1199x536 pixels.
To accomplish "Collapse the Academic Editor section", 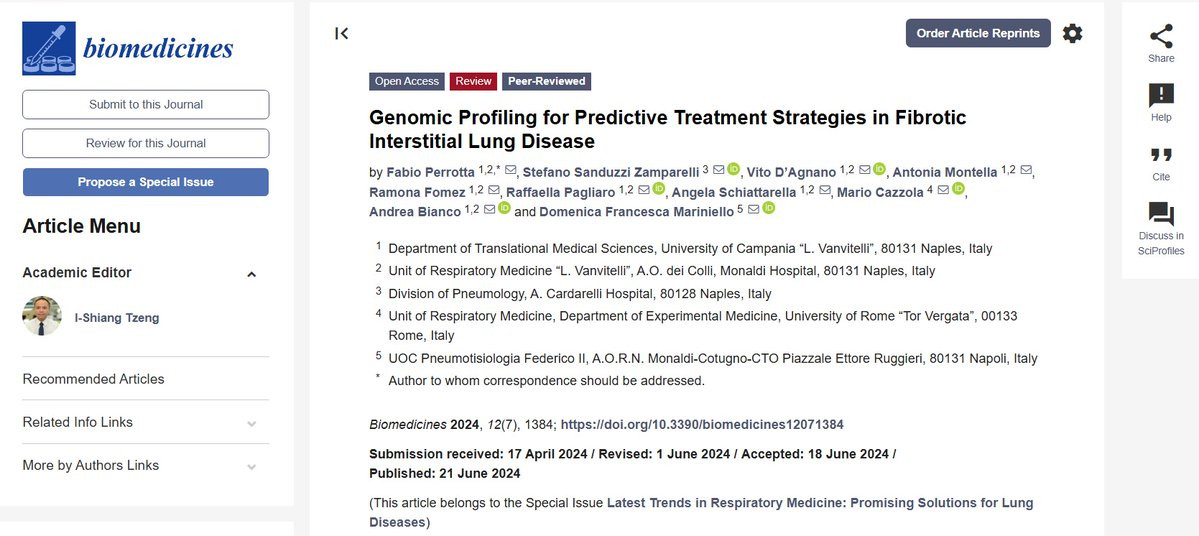I will click(x=252, y=274).
